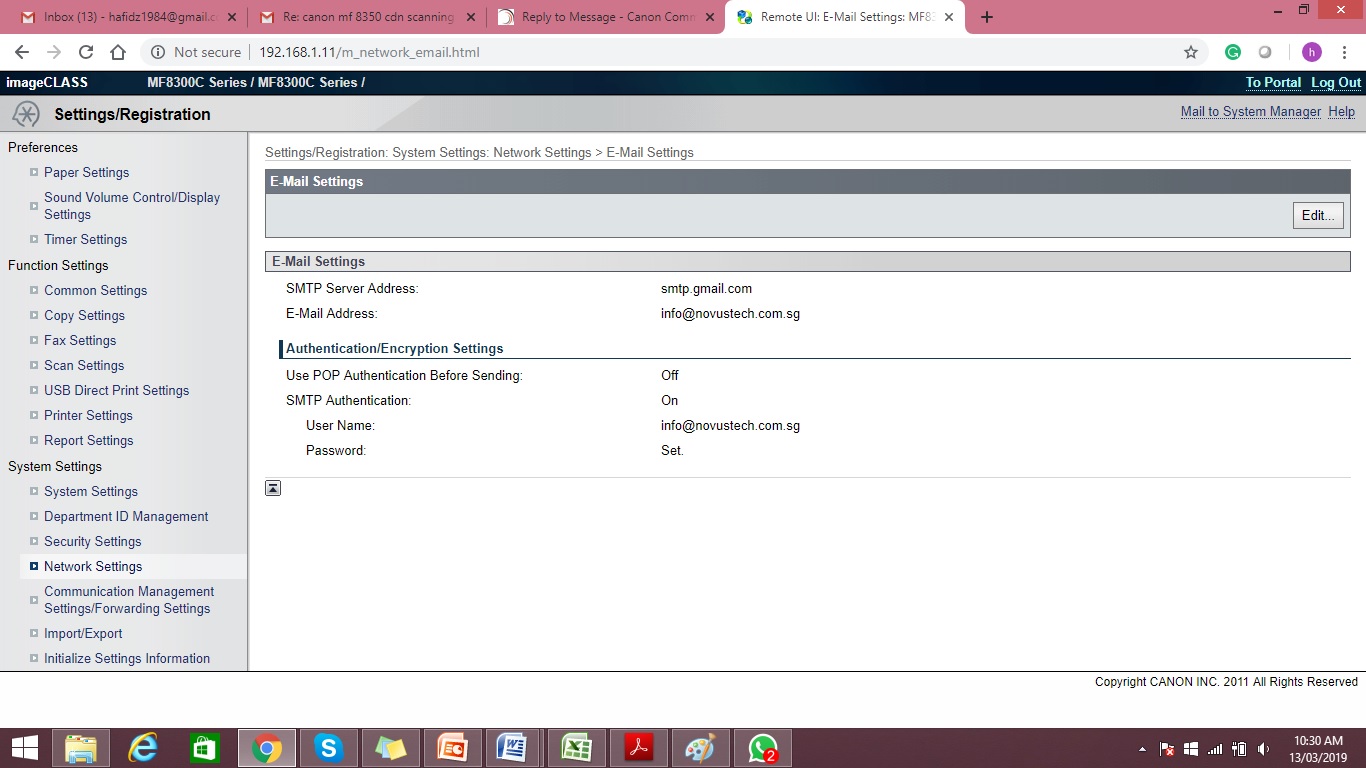Open Timer Settings in sidebar
The width and height of the screenshot is (1366, 768).
click(x=85, y=239)
